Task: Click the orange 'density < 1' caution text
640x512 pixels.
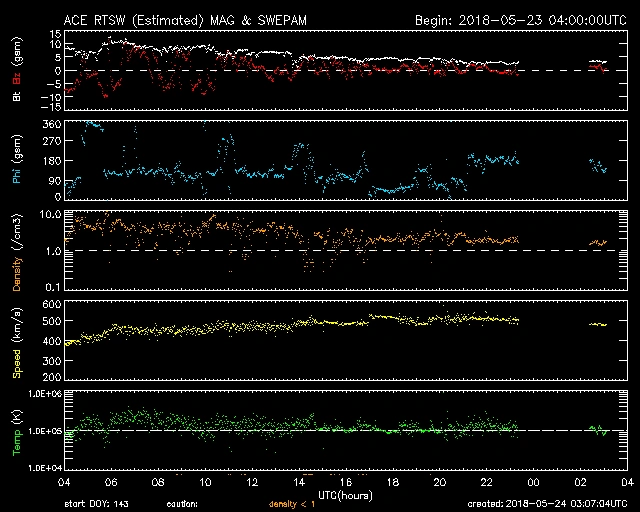Action: click(292, 504)
